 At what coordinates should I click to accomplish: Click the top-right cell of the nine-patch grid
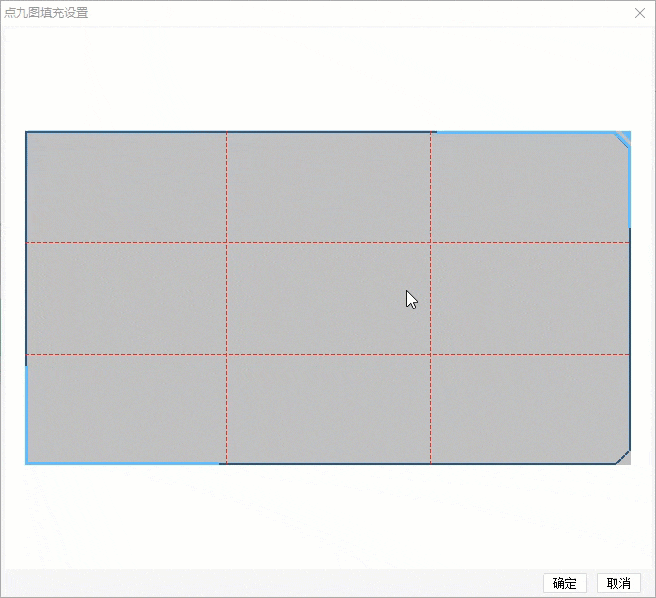point(530,187)
